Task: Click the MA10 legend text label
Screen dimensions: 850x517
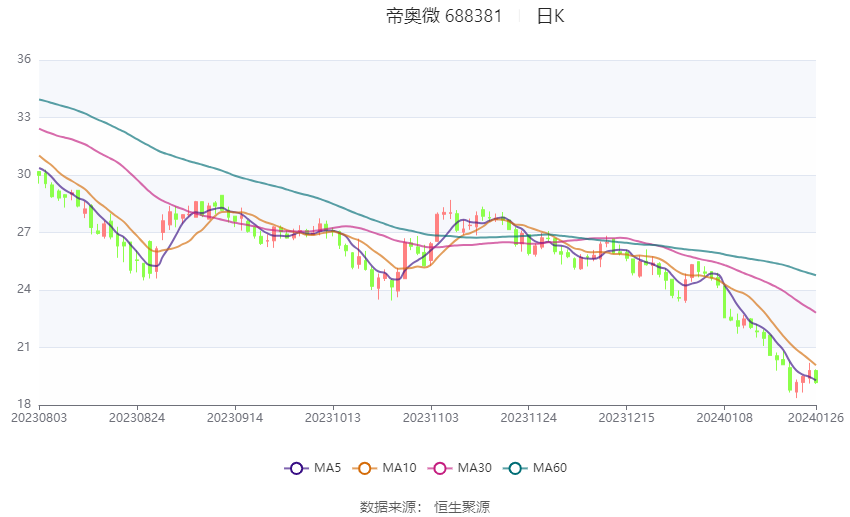Action: click(399, 468)
